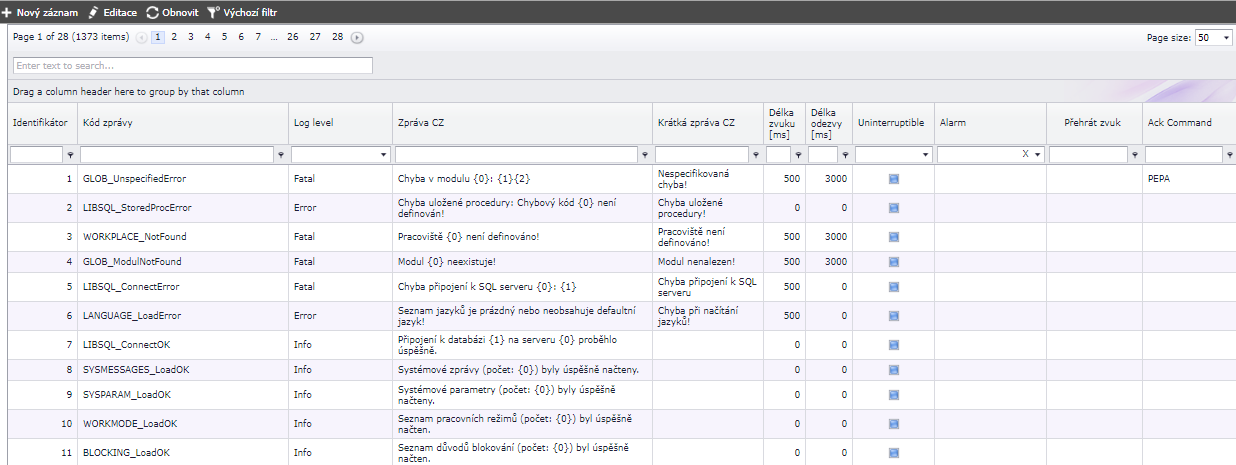
Task: Open filter menu icon for Identifikátor column
Action: pyautogui.click(x=70, y=155)
